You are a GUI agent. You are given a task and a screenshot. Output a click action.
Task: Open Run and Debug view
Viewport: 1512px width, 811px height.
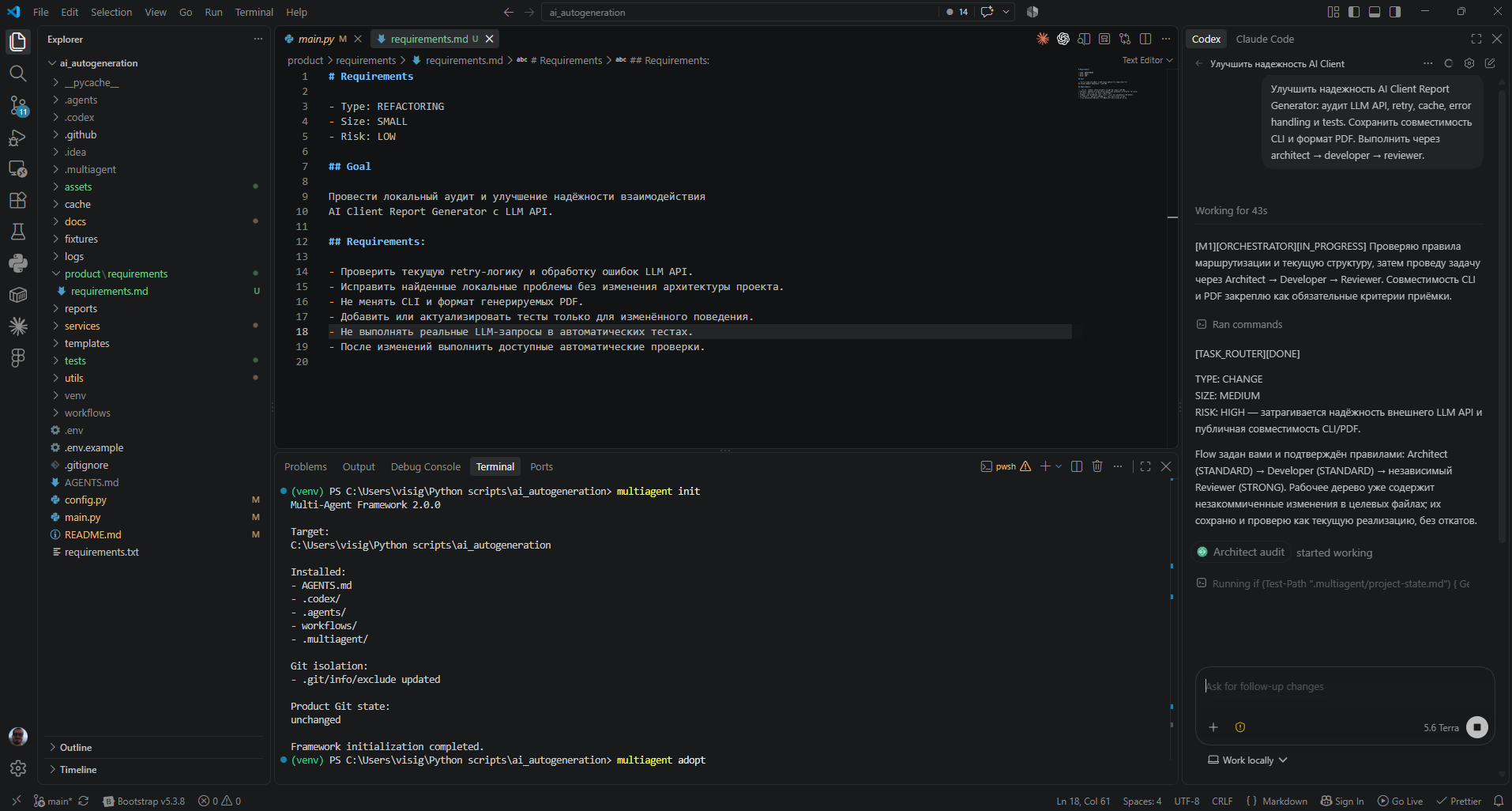pos(17,138)
